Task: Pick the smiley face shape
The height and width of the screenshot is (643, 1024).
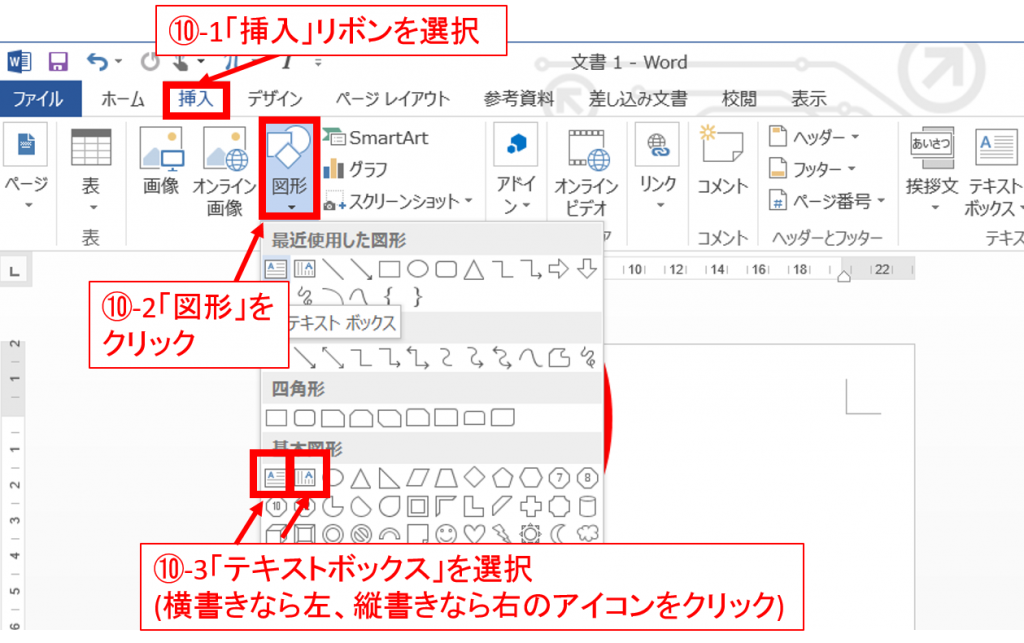Action: click(x=447, y=533)
